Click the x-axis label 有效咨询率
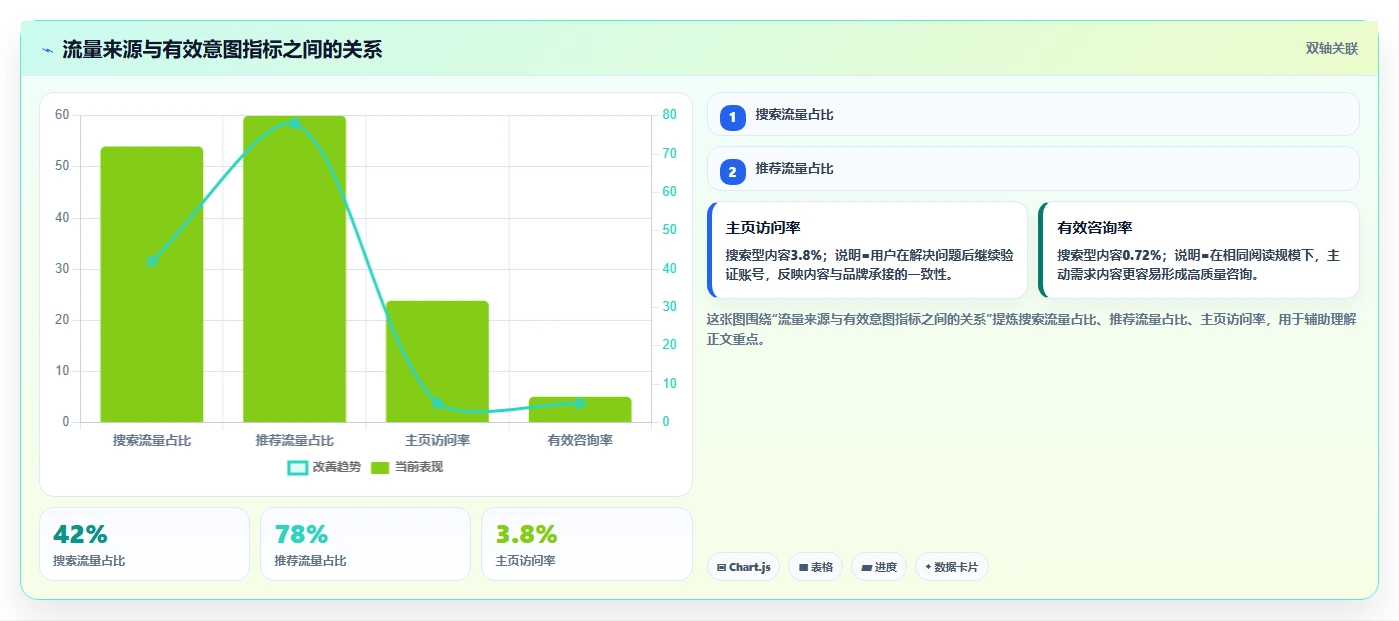The height and width of the screenshot is (621, 1399). tap(580, 440)
